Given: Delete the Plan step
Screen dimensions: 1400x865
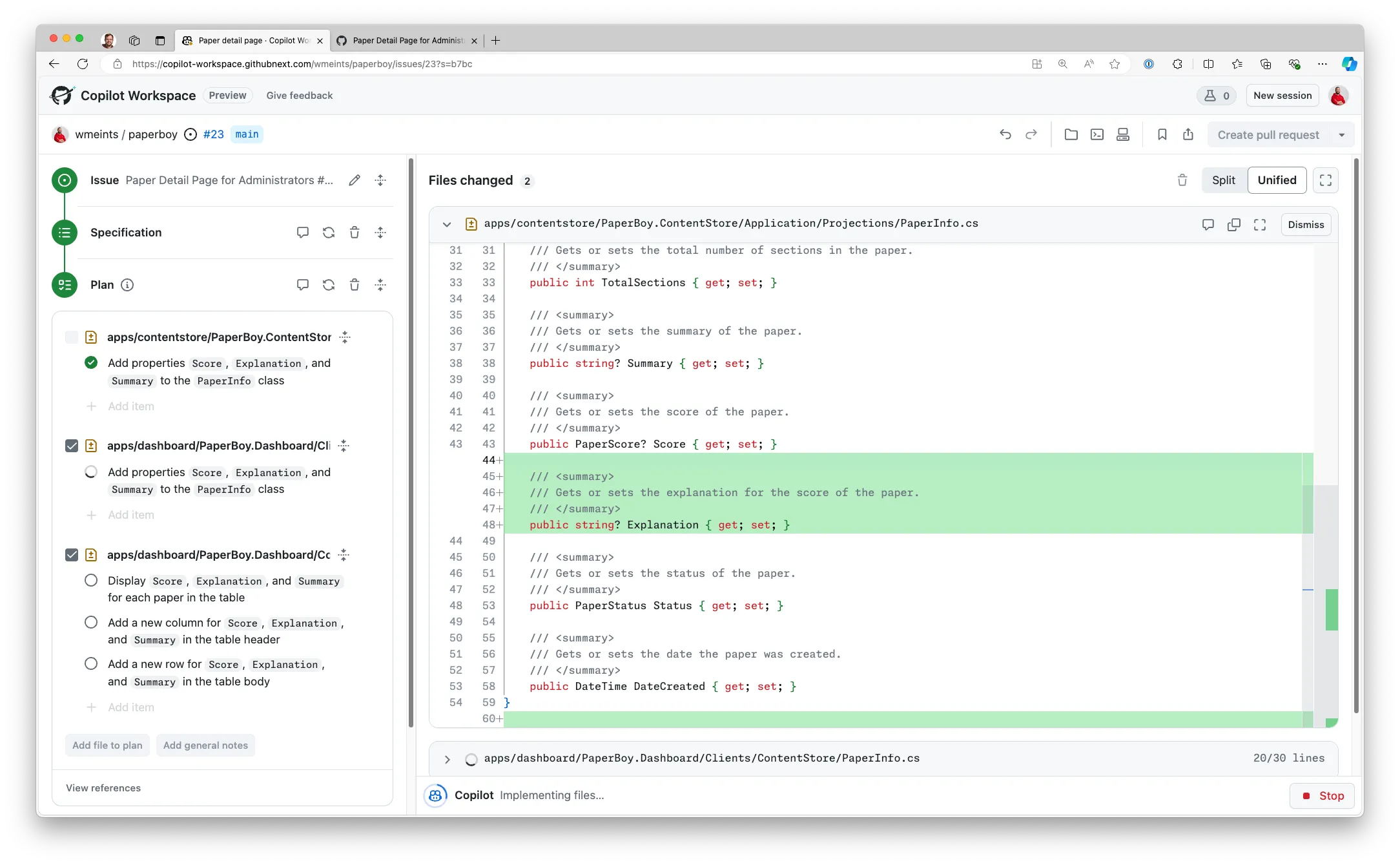Looking at the screenshot, I should click(x=355, y=285).
